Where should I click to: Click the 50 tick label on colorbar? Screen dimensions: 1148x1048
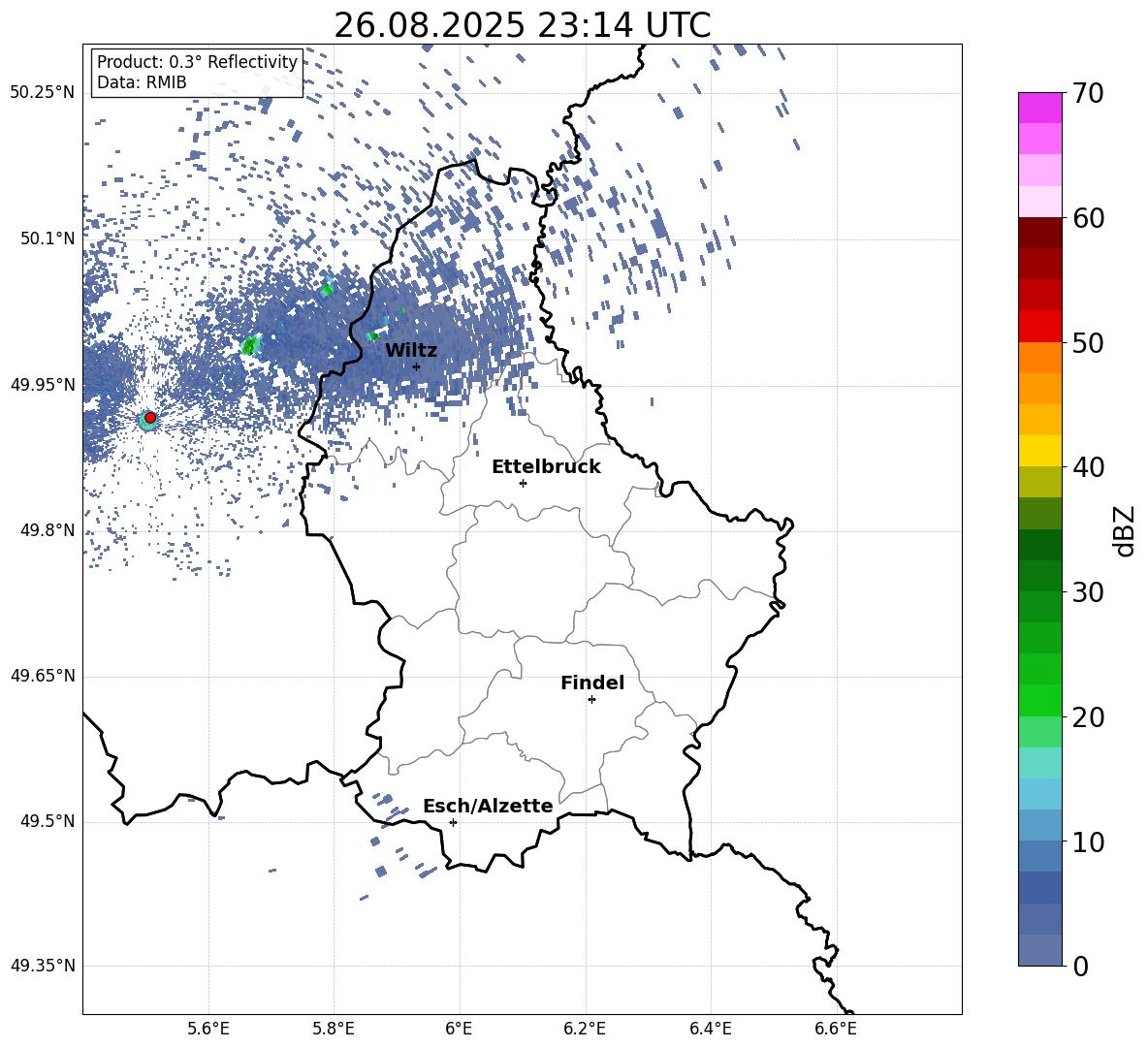point(1088,342)
